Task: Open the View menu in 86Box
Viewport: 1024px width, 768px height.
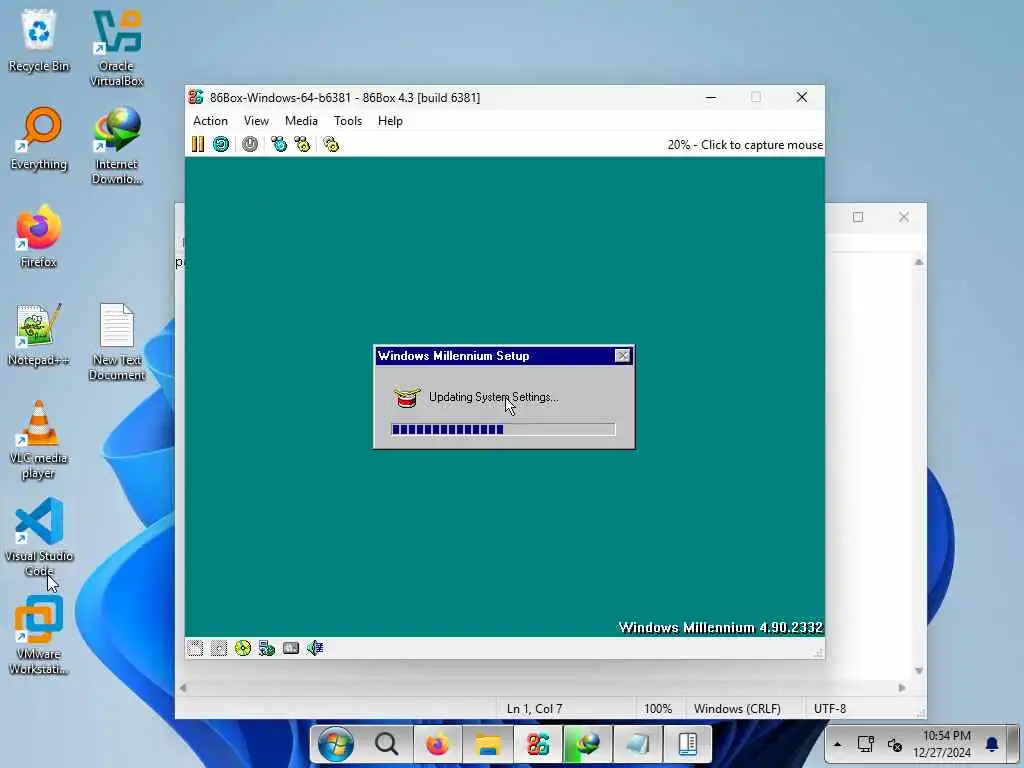Action: point(256,121)
